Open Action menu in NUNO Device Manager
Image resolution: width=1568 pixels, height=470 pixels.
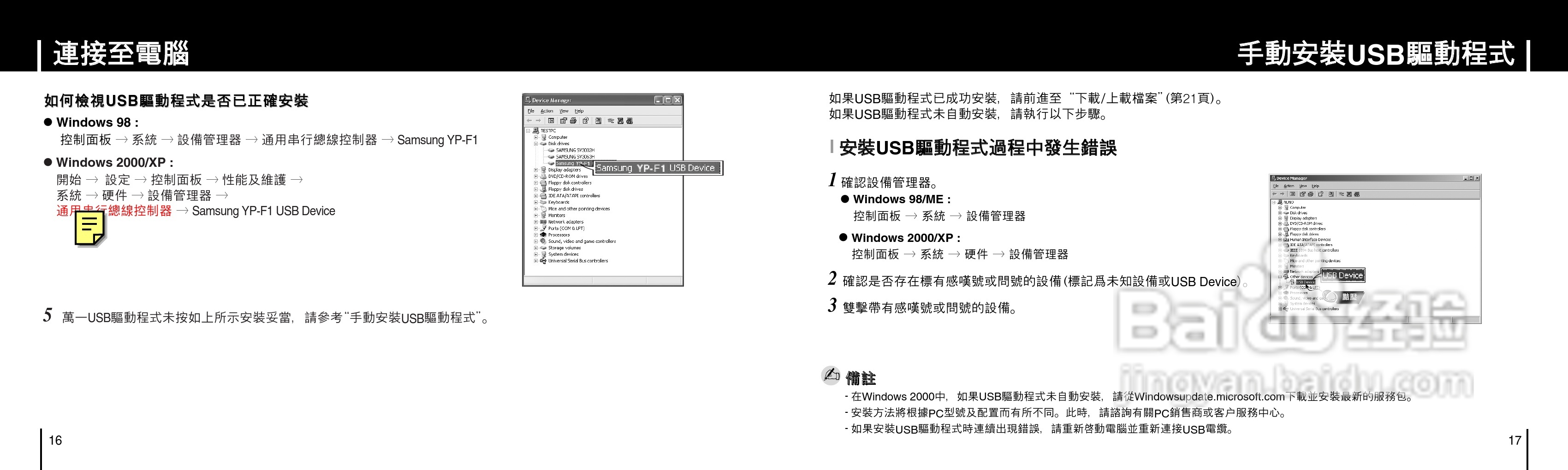[1289, 186]
